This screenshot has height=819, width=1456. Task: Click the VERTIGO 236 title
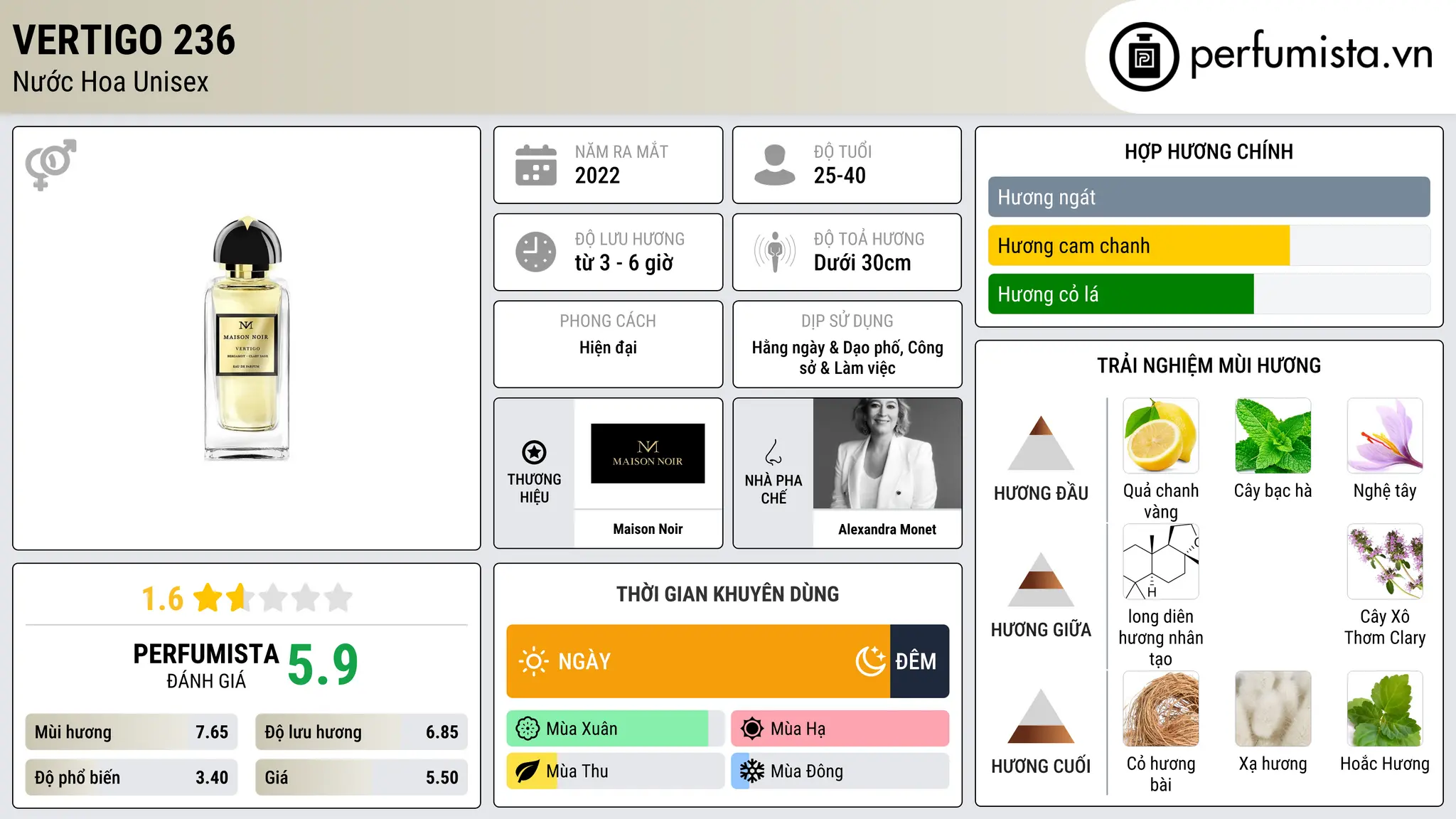pos(124,40)
